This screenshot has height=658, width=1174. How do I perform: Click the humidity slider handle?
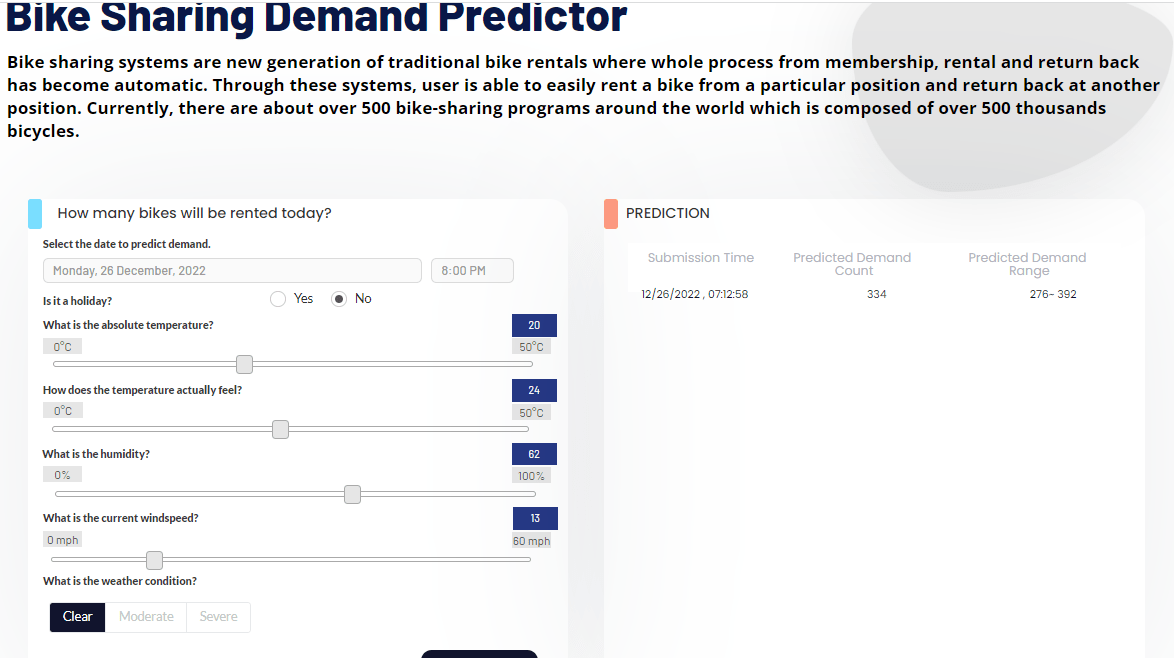352,493
